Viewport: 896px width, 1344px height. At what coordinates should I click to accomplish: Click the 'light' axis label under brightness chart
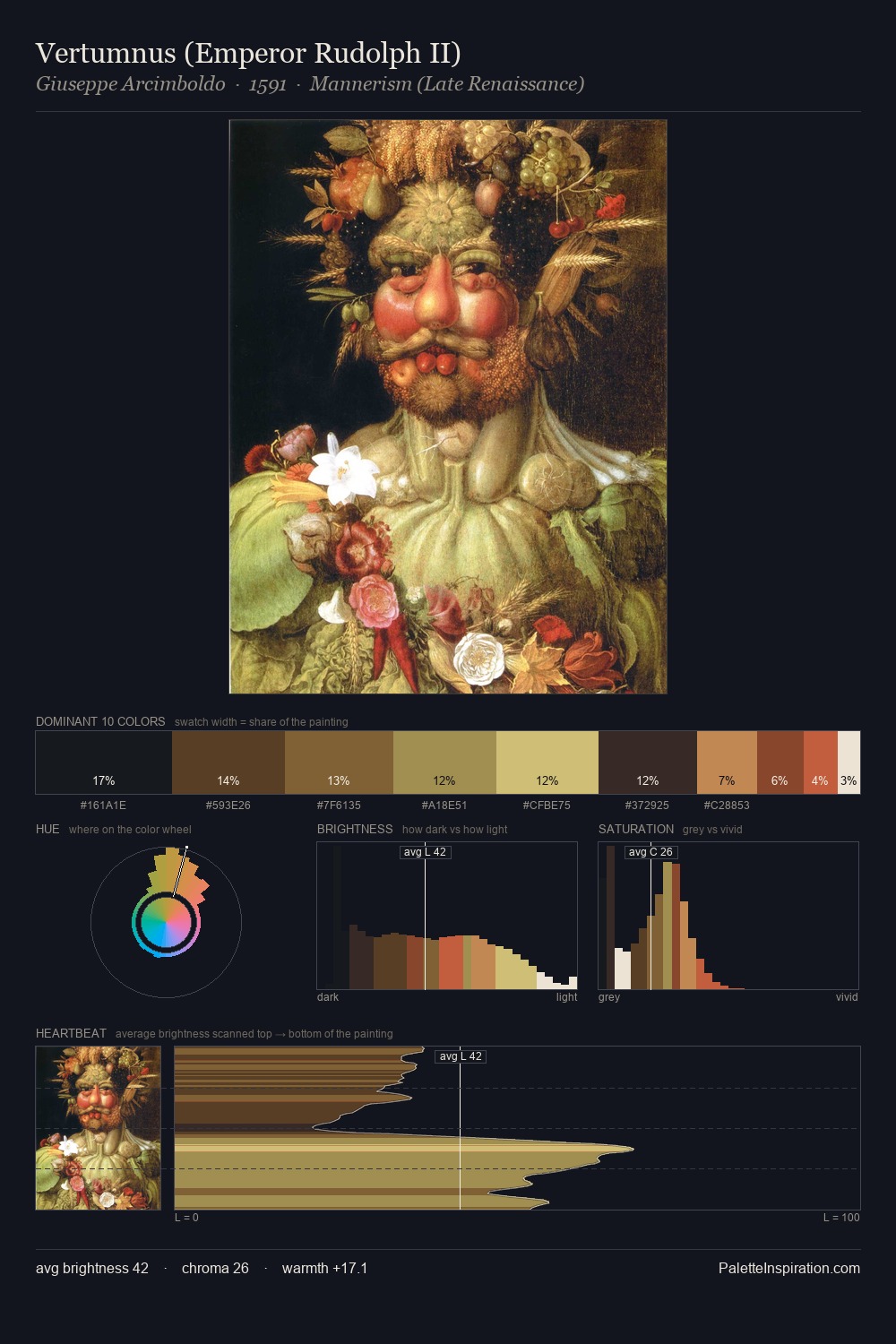coord(566,997)
